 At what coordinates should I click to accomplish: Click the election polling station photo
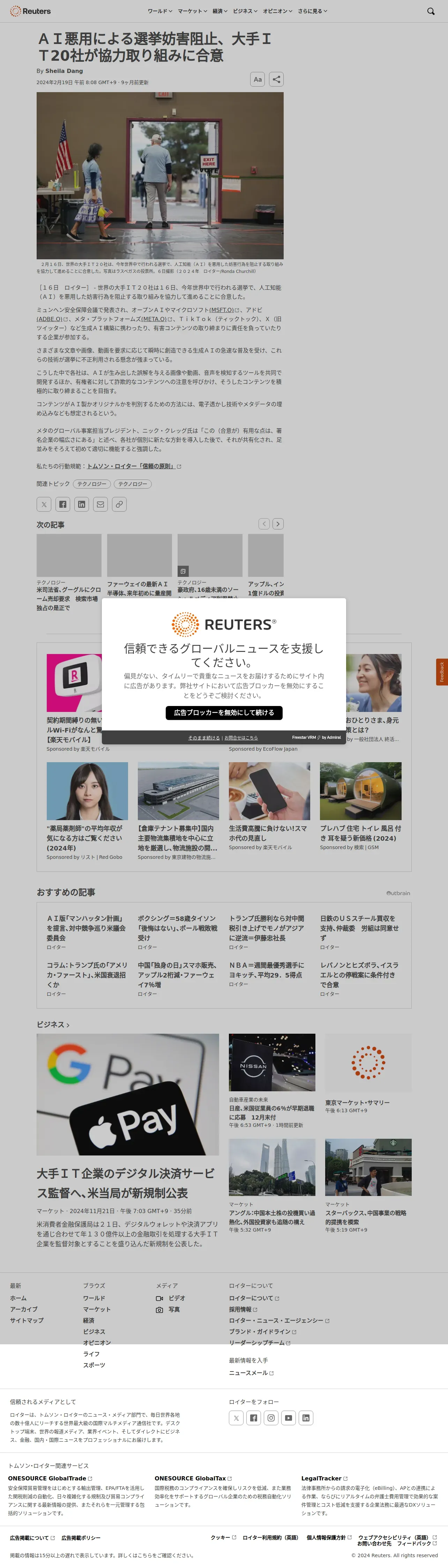pos(160,175)
